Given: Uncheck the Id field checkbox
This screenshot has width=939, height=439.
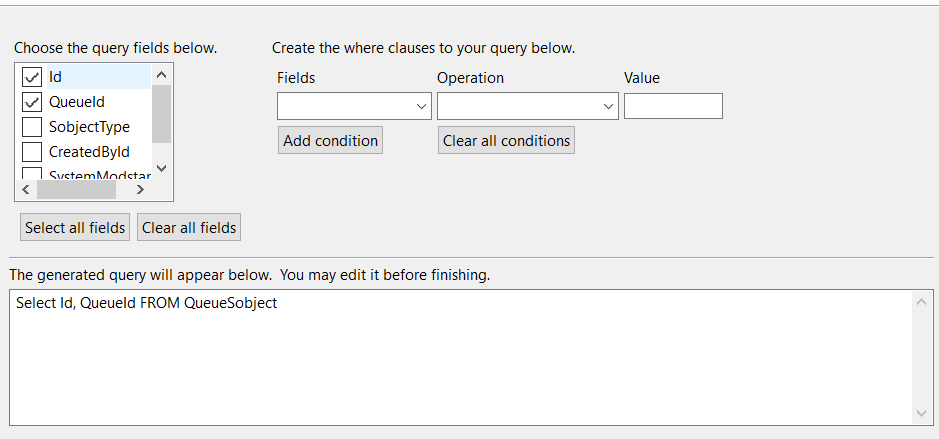Looking at the screenshot, I should pos(32,77).
